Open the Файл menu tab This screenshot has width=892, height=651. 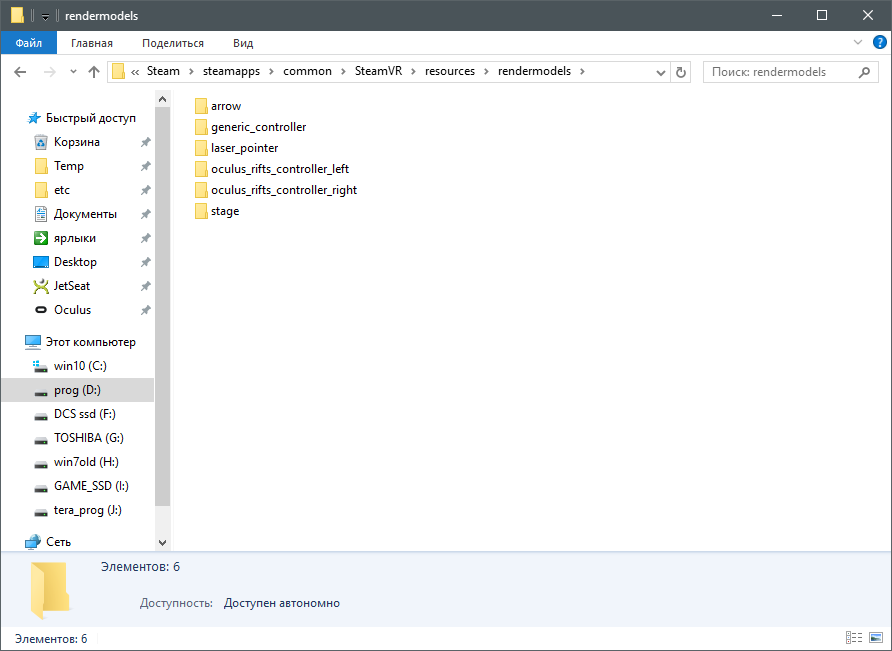pos(28,43)
